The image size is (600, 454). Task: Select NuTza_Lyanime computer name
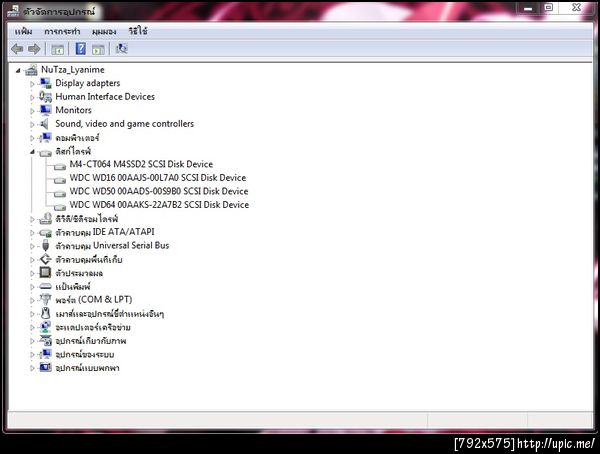click(73, 70)
